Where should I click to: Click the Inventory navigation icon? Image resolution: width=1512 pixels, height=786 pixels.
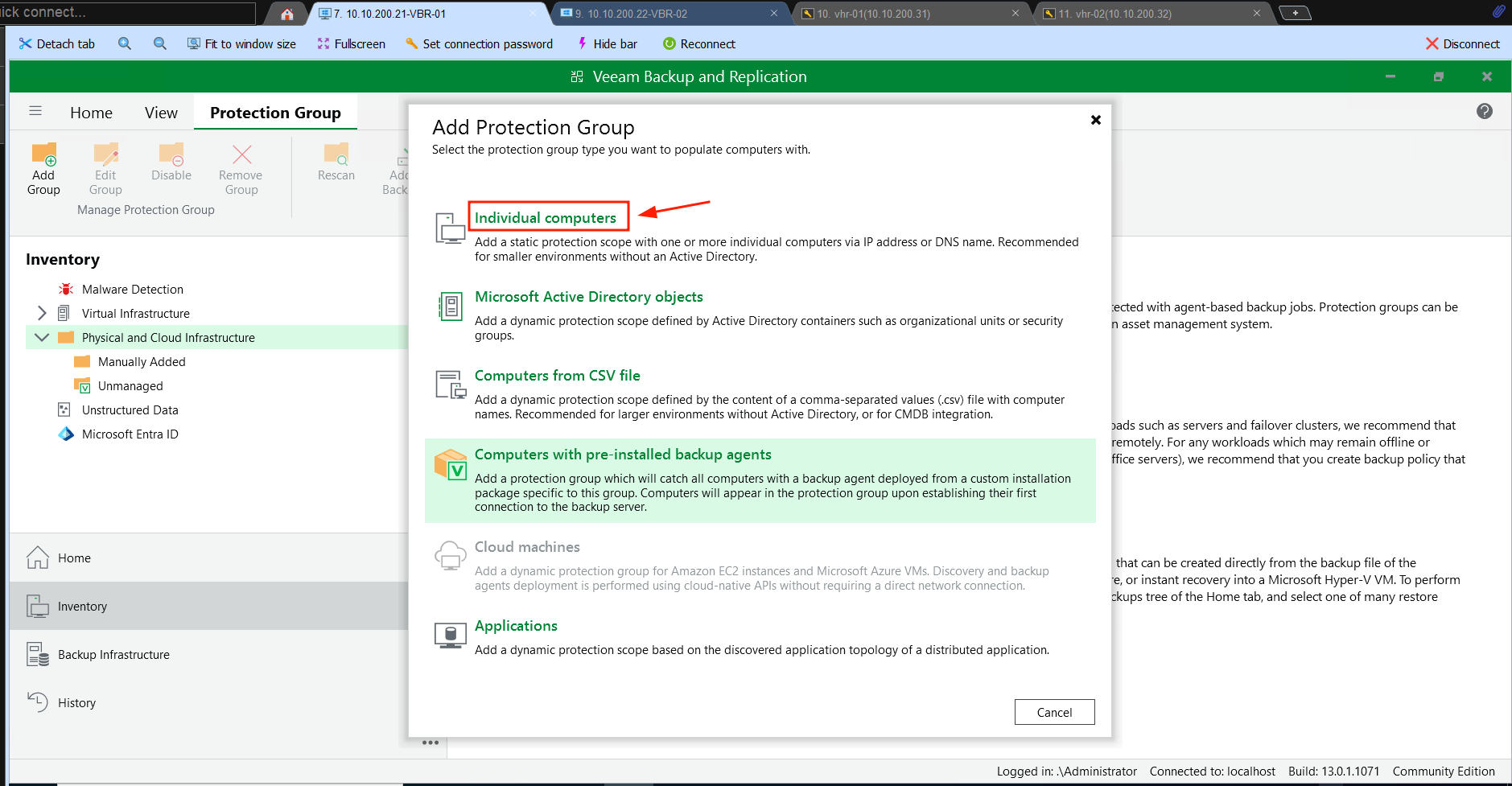click(38, 606)
